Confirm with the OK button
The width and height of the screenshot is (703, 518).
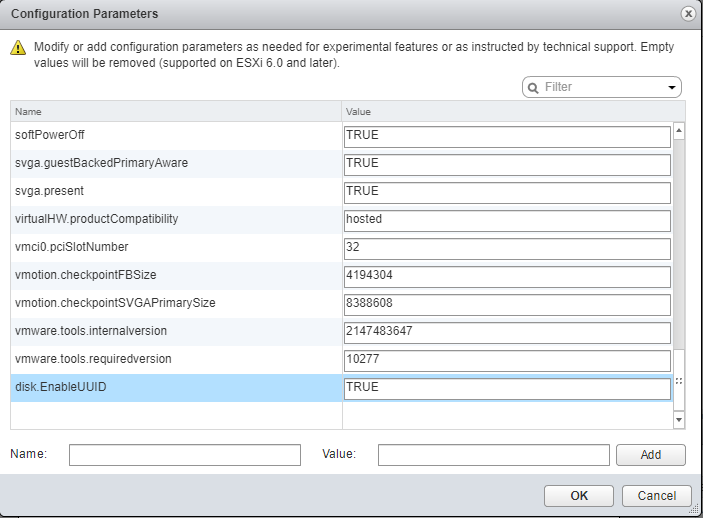pyautogui.click(x=579, y=496)
